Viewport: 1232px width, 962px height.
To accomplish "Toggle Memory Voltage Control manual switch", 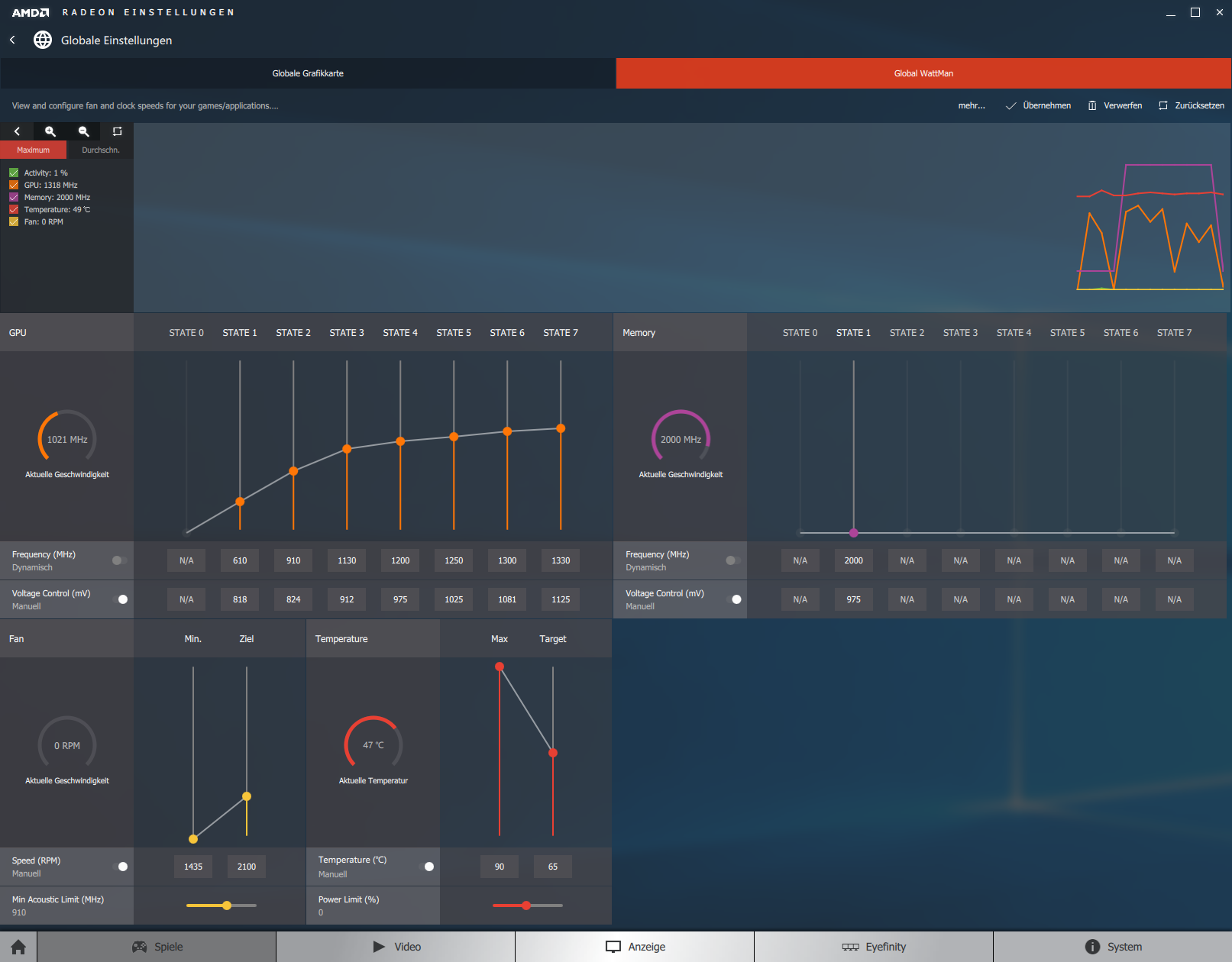I will click(734, 599).
